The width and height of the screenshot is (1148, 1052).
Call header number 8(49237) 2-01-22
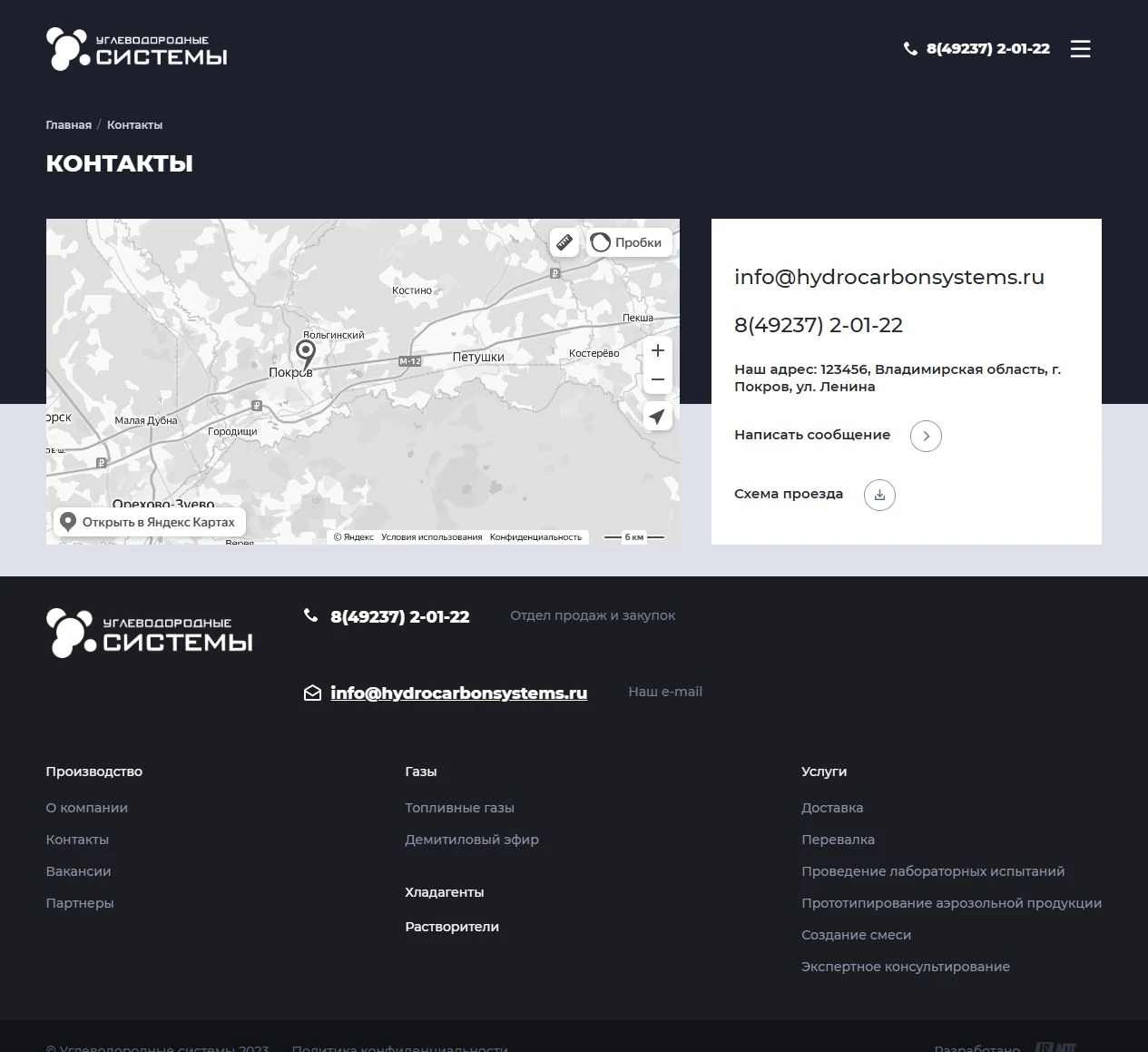tap(988, 49)
